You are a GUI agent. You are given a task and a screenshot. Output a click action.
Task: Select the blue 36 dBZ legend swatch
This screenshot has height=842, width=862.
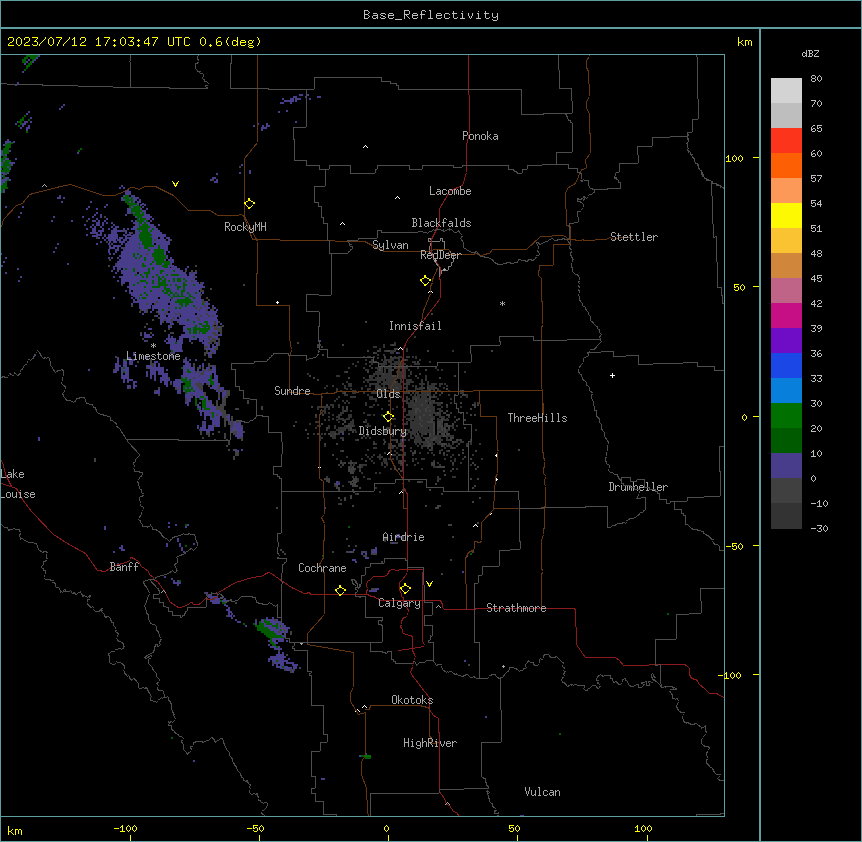[786, 365]
